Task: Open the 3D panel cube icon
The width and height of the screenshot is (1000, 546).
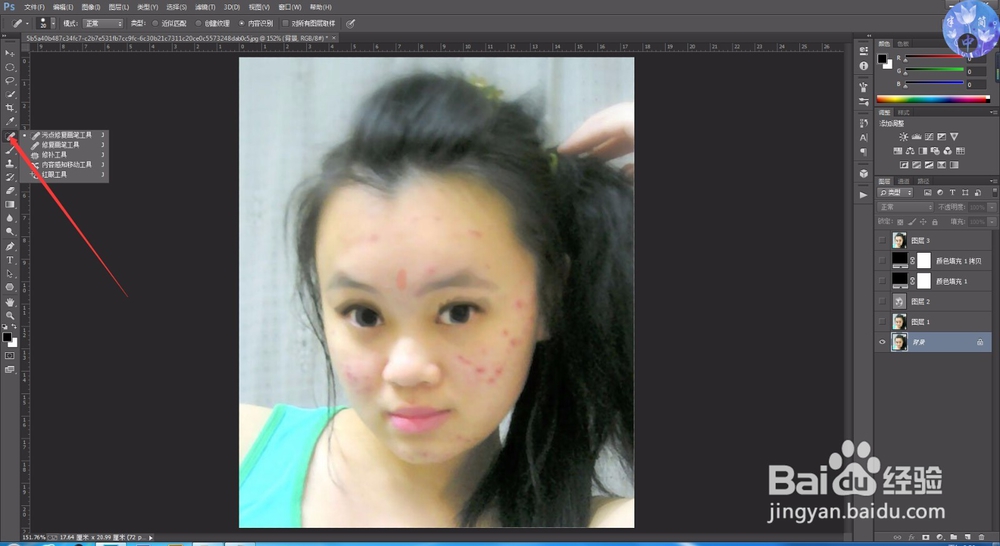Action: 864,173
